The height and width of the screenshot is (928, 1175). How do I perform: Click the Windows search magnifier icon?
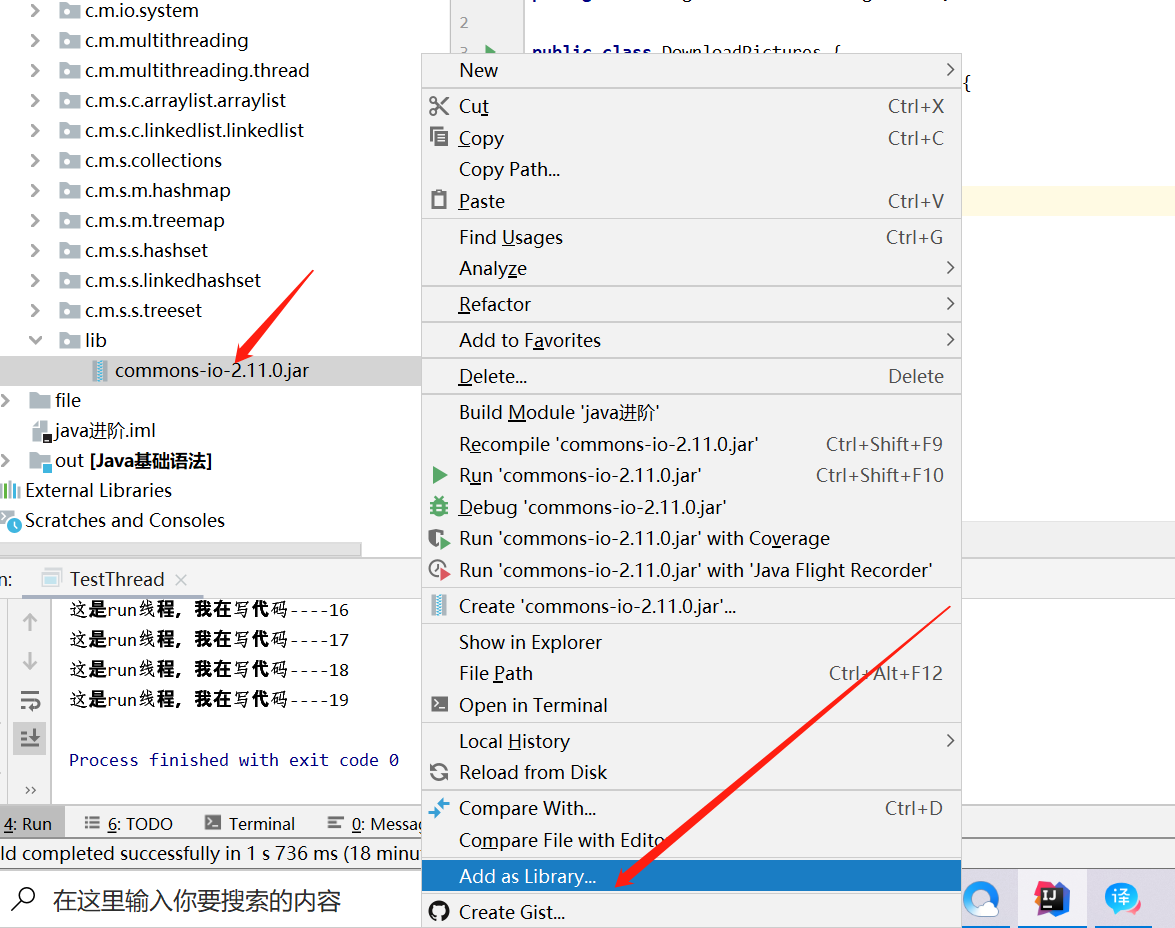click(x=24, y=899)
